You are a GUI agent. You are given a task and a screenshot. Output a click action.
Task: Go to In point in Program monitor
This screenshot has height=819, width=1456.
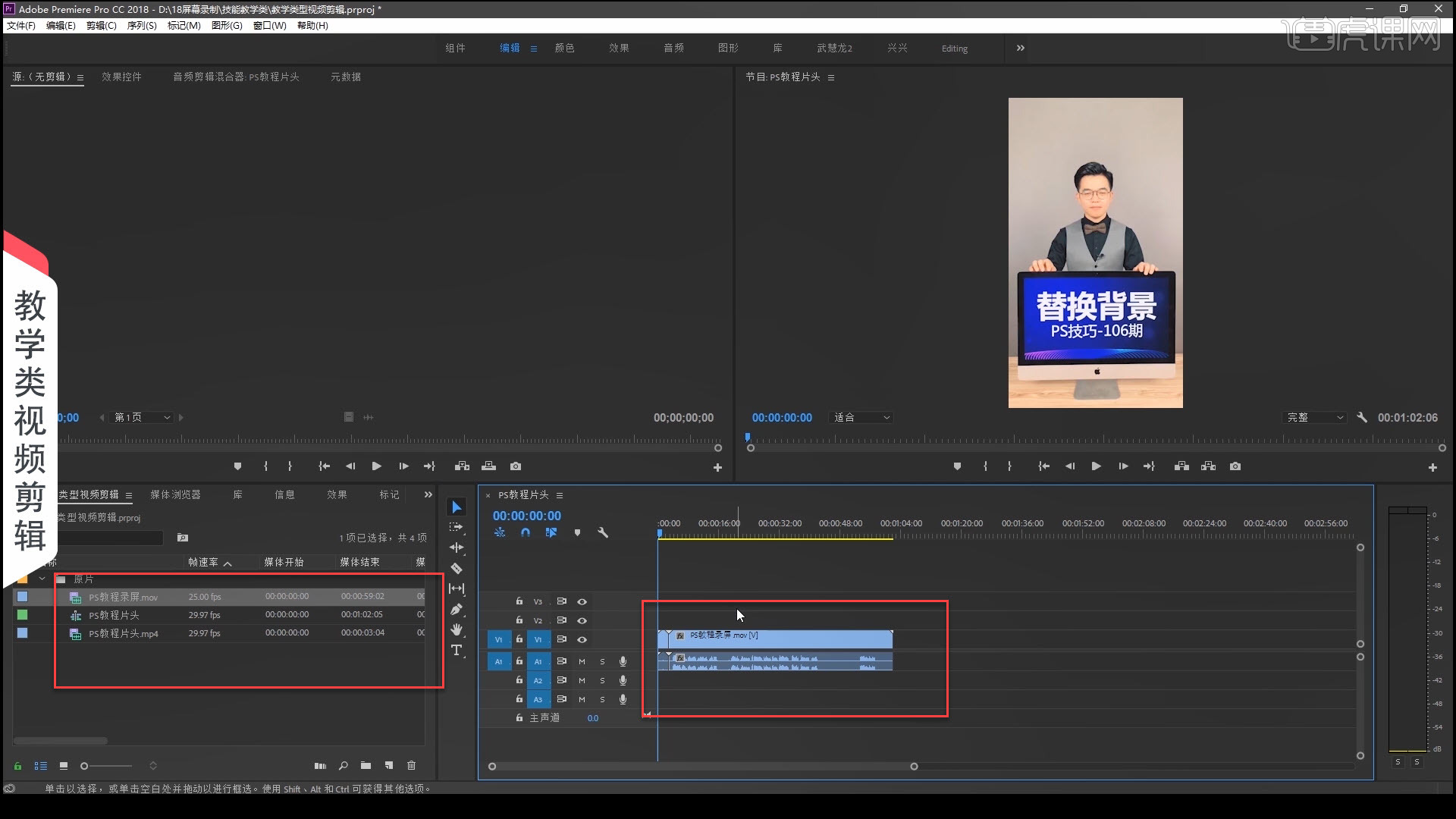1043,466
